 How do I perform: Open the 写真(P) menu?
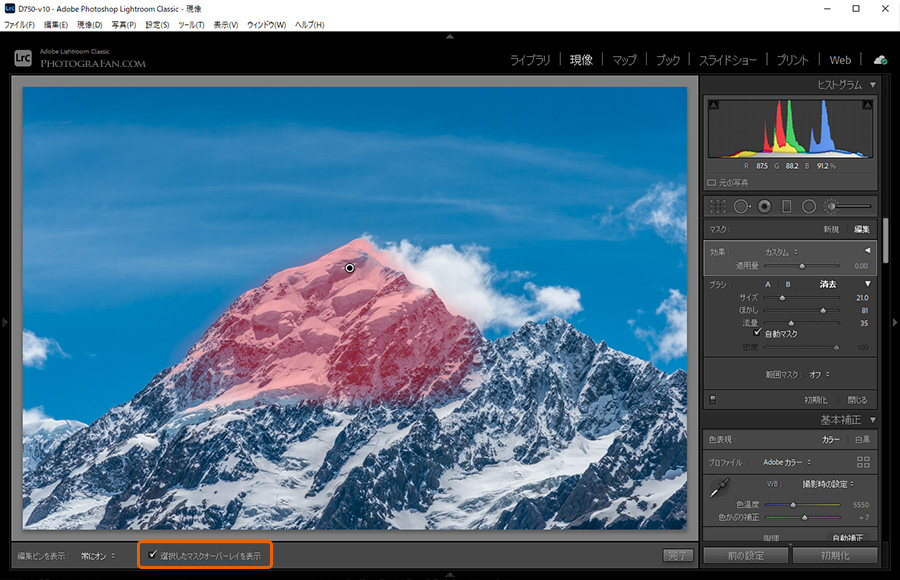[124, 25]
